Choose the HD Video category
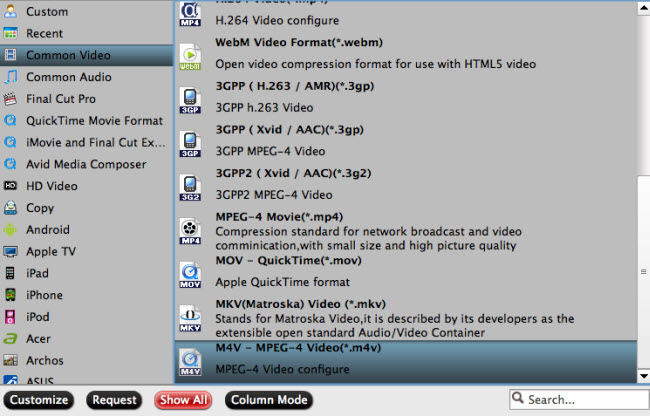The width and height of the screenshot is (650, 416). (x=86, y=186)
